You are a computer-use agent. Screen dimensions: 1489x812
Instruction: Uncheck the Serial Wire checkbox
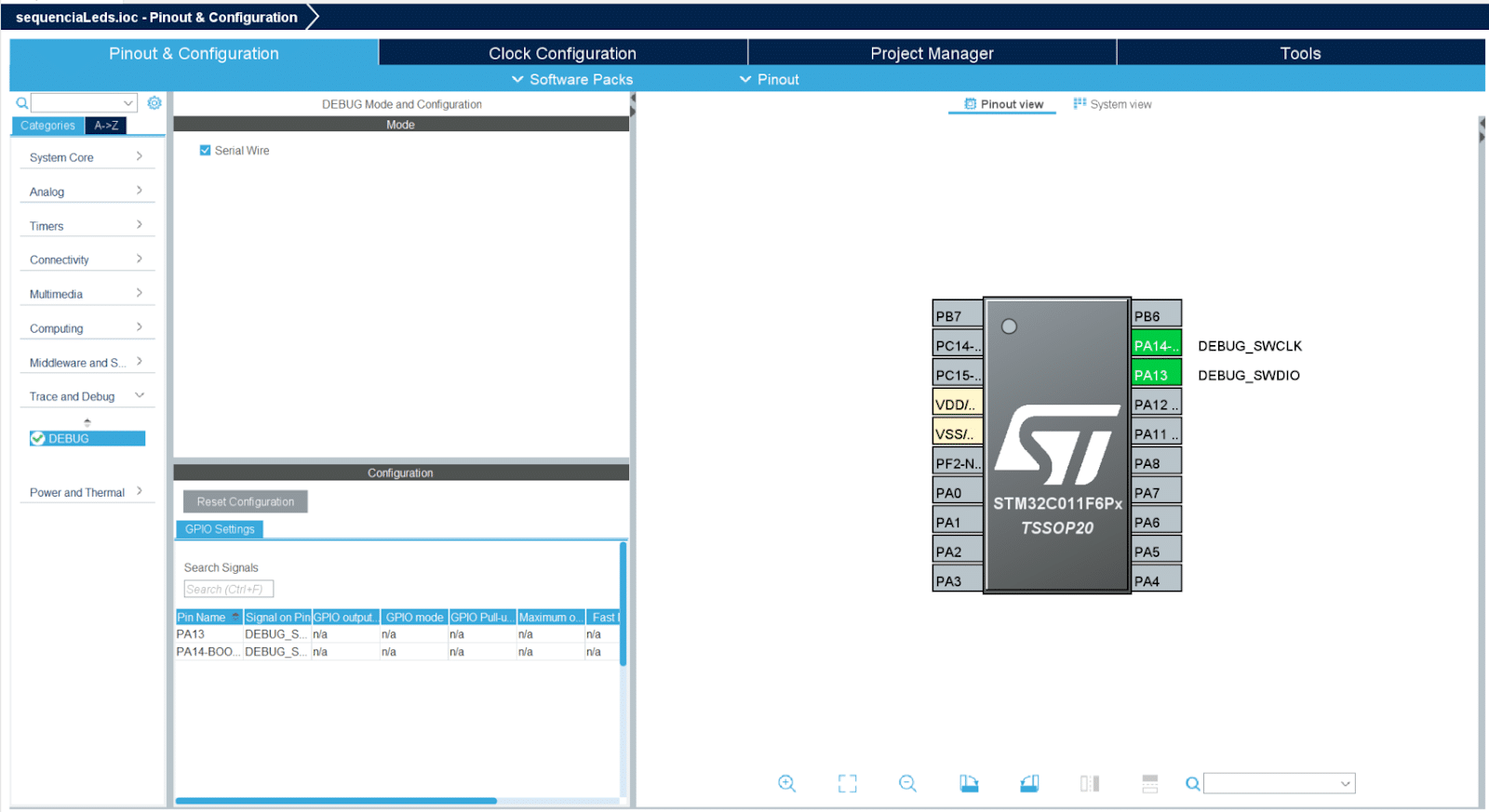(206, 151)
